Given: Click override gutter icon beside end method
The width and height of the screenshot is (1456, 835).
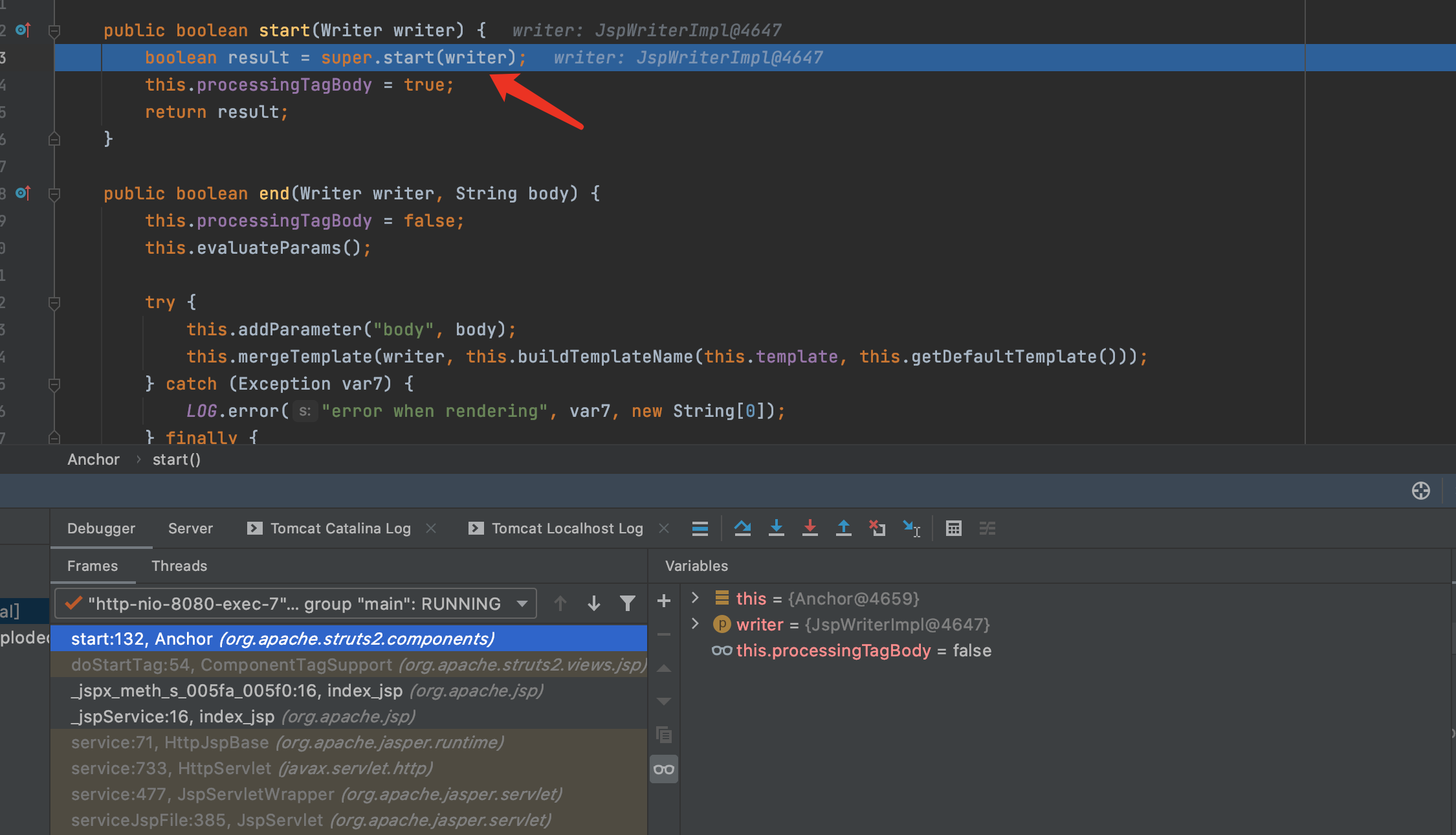Looking at the screenshot, I should (x=23, y=193).
